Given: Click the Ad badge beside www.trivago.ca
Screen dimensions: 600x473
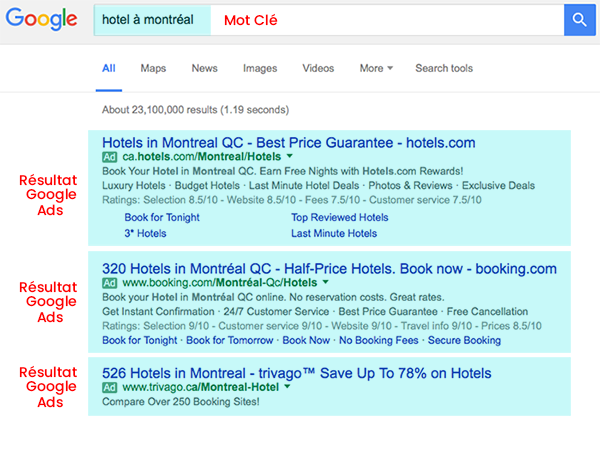Looking at the screenshot, I should click(109, 388).
